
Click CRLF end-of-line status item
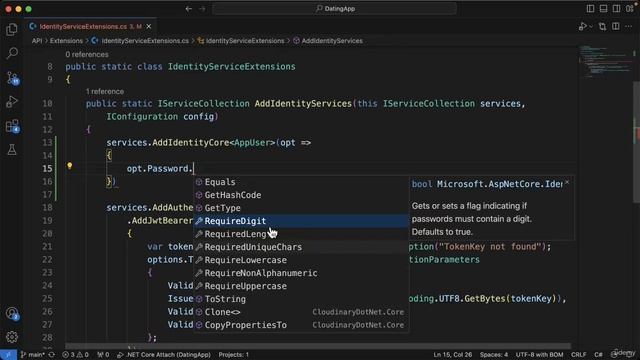[578, 355]
